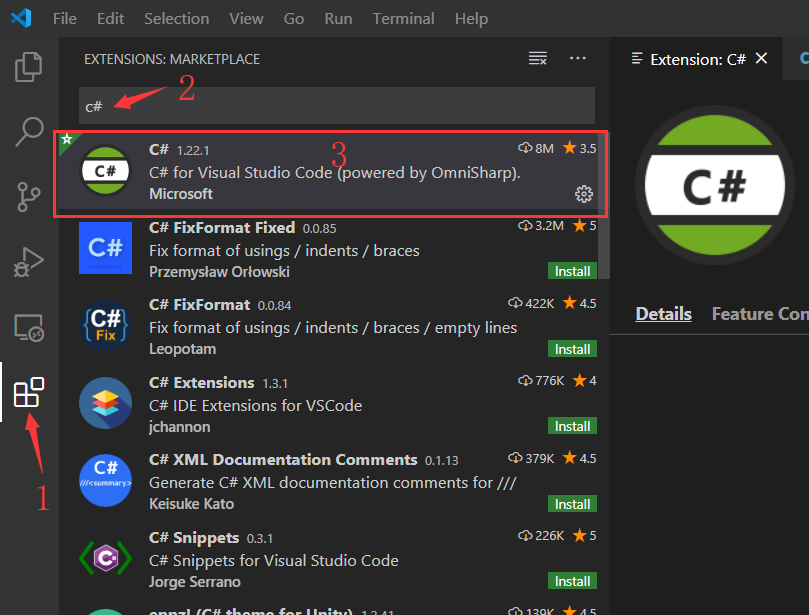The width and height of the screenshot is (809, 615).
Task: Click the recommended star badge on C#
Action: pyautogui.click(x=67, y=139)
